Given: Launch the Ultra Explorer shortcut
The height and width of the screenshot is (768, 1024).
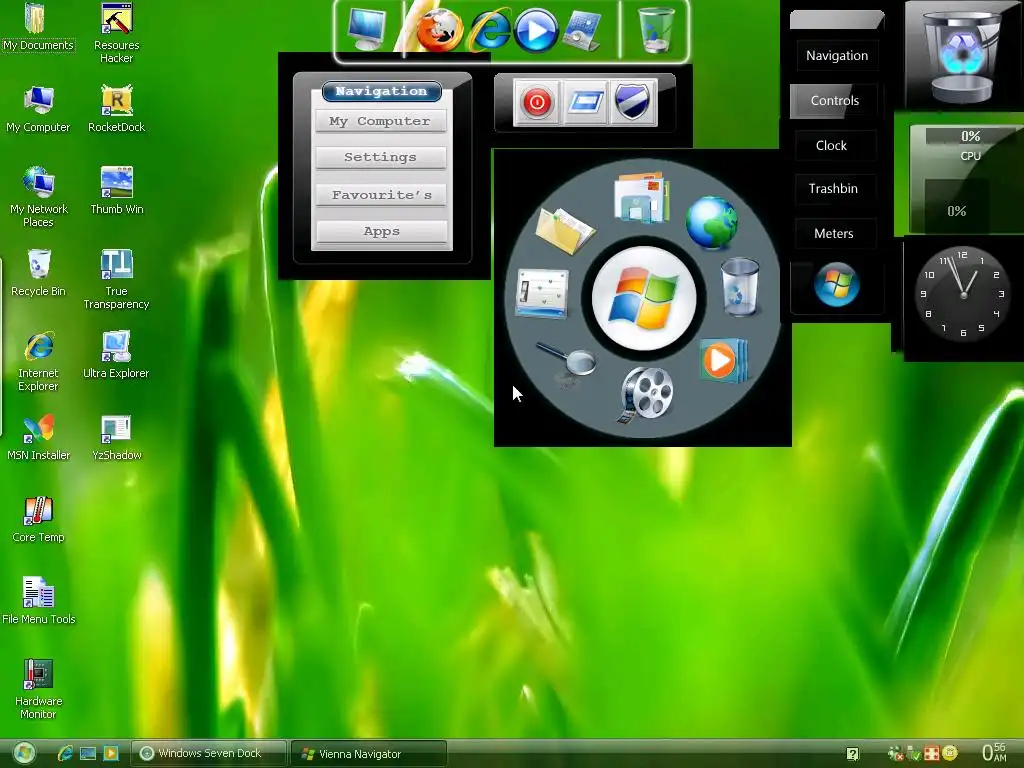Looking at the screenshot, I should pyautogui.click(x=116, y=355).
